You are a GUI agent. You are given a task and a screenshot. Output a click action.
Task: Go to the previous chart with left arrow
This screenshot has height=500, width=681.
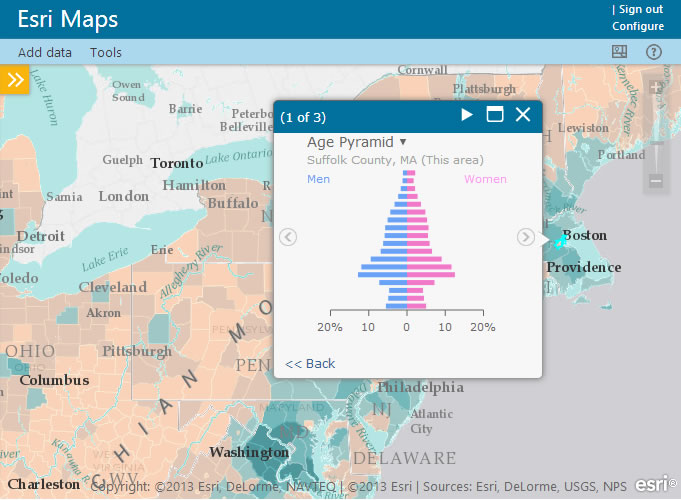click(x=288, y=237)
